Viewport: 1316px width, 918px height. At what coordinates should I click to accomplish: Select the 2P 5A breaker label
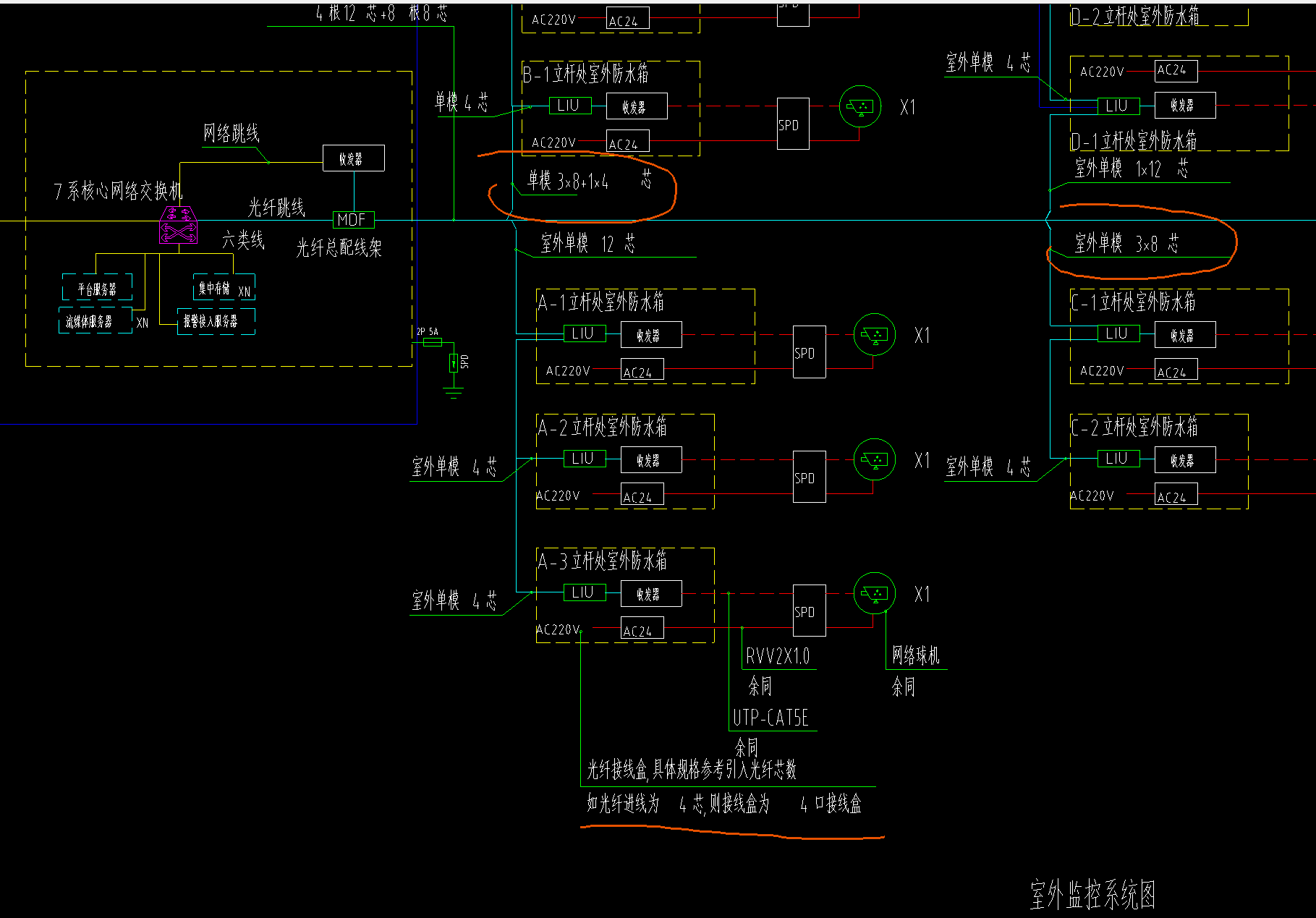[428, 332]
